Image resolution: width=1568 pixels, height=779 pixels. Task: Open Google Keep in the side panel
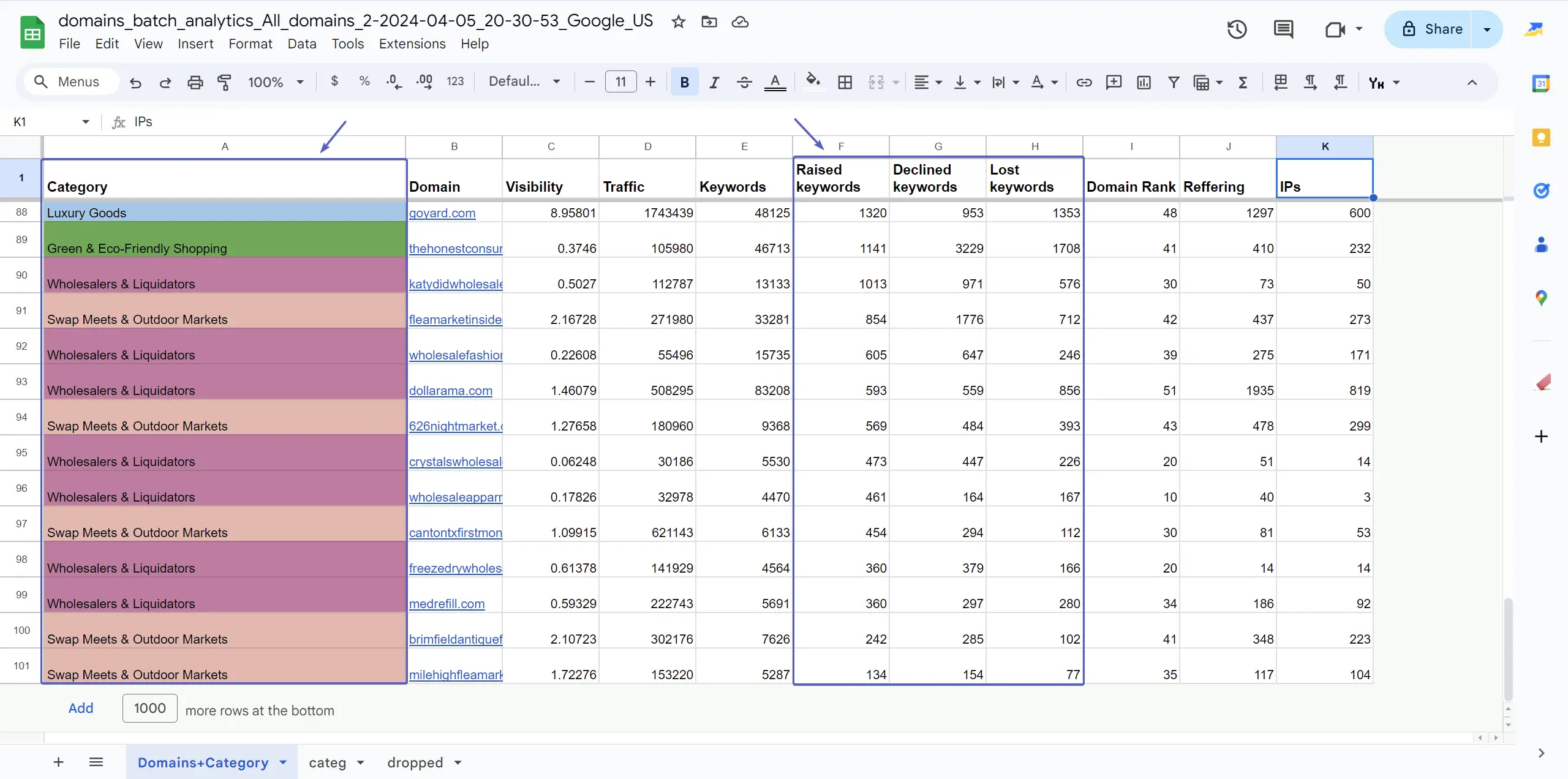click(1542, 137)
